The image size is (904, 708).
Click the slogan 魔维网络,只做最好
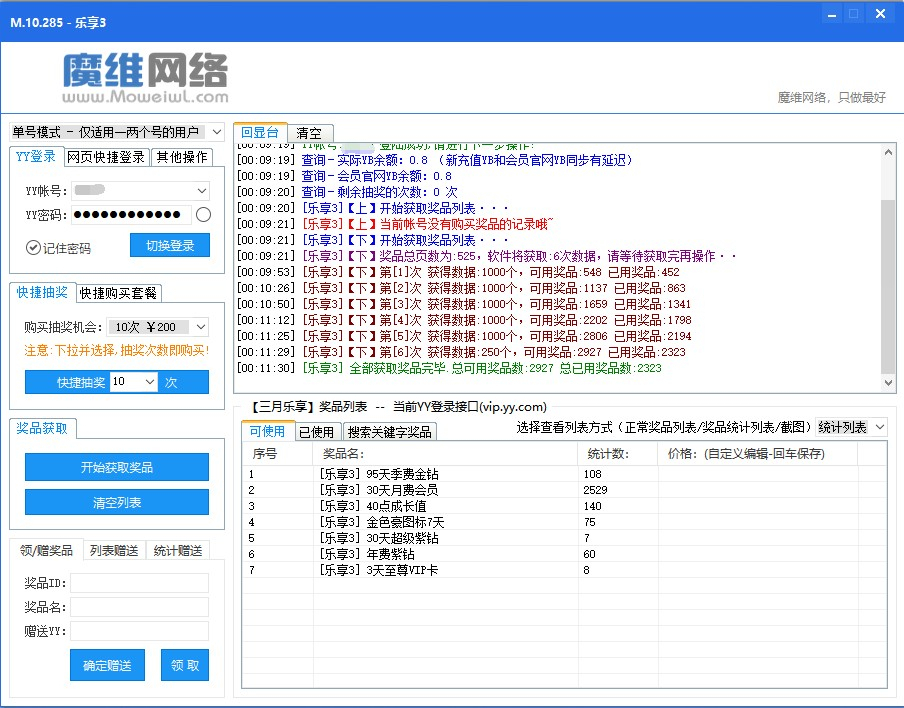point(831,97)
